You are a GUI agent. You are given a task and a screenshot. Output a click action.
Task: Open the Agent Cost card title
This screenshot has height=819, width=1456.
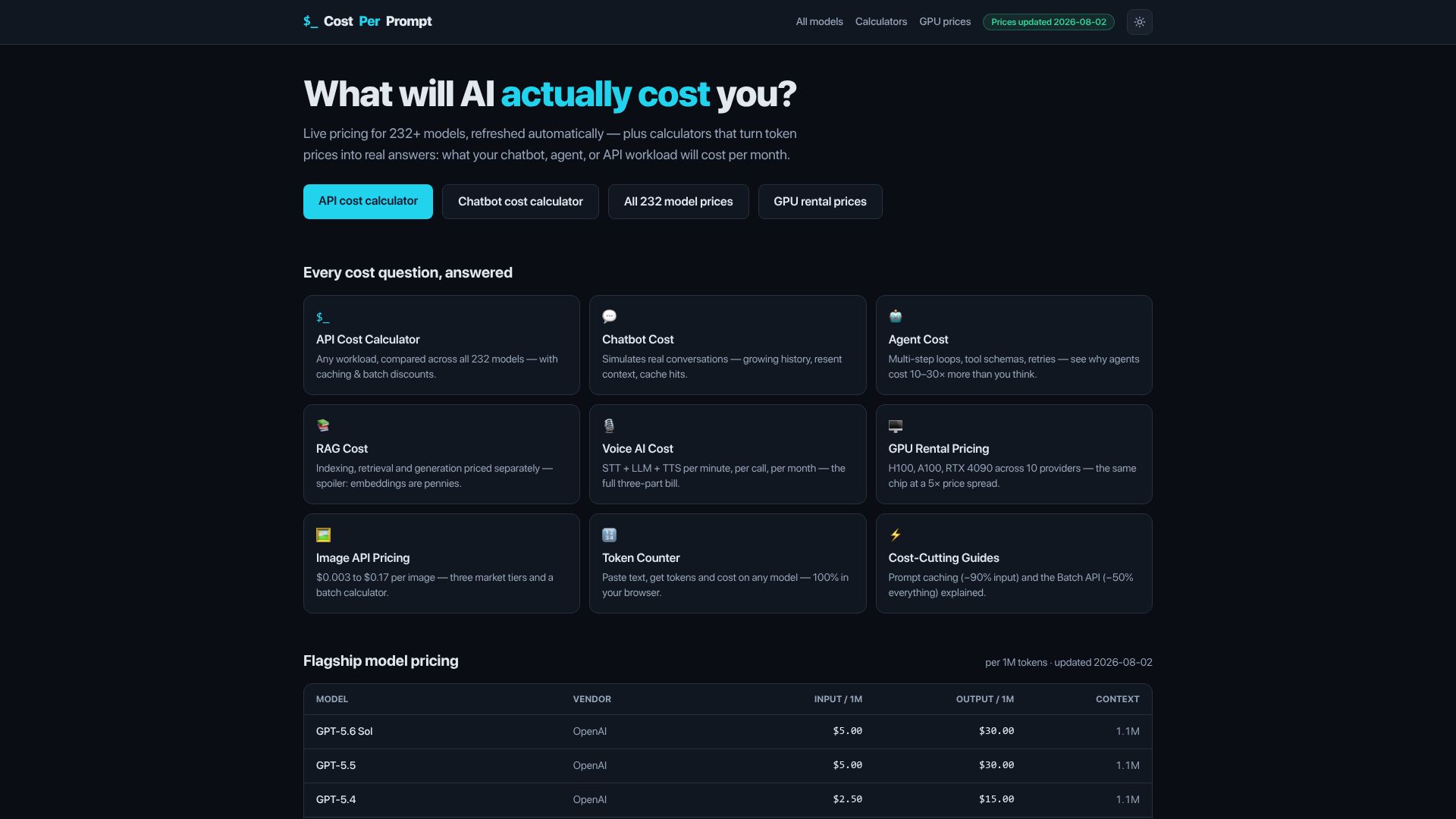pyautogui.click(x=918, y=340)
